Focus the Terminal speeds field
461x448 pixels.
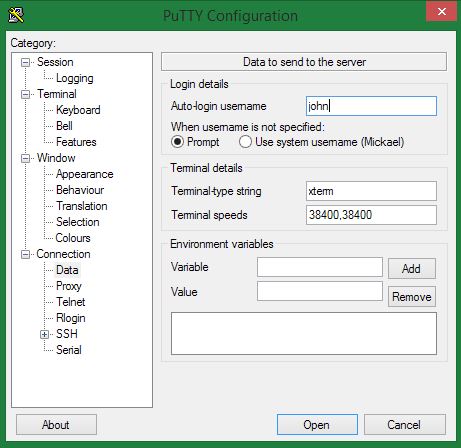(x=371, y=215)
